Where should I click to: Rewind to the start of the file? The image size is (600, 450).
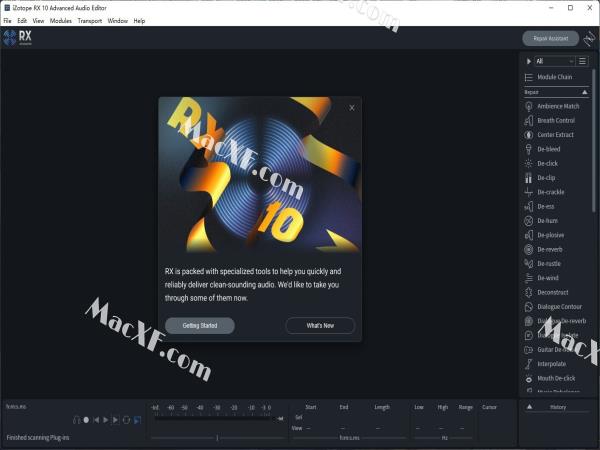coord(96,420)
